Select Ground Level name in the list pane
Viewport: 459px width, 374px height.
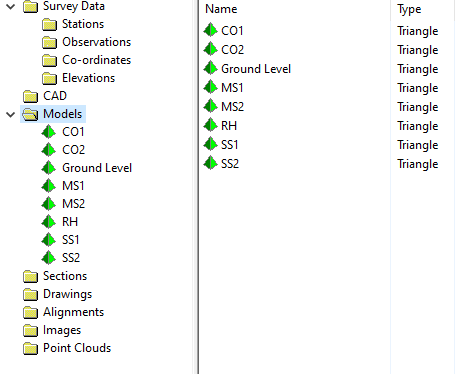point(256,69)
